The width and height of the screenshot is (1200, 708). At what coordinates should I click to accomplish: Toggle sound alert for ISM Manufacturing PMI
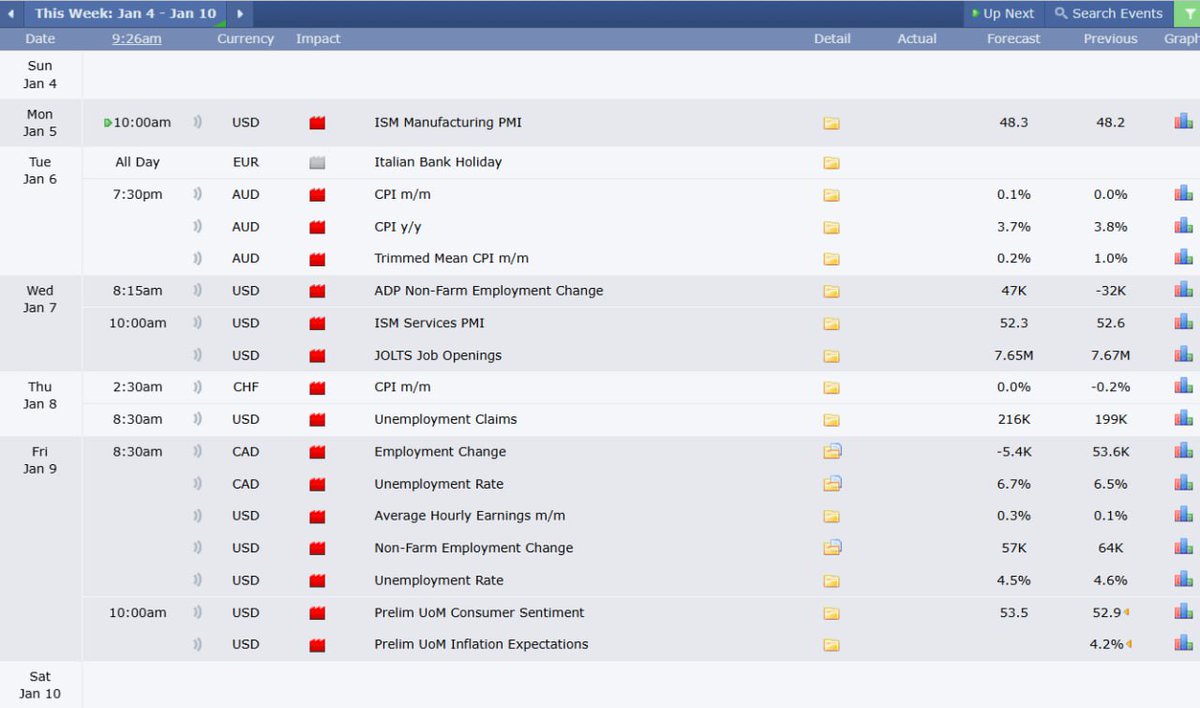point(197,122)
